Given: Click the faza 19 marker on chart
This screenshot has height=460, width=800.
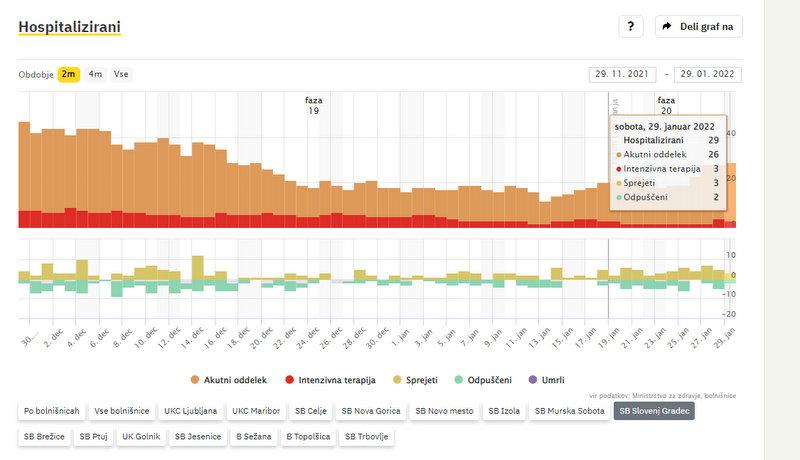Looking at the screenshot, I should 314,105.
